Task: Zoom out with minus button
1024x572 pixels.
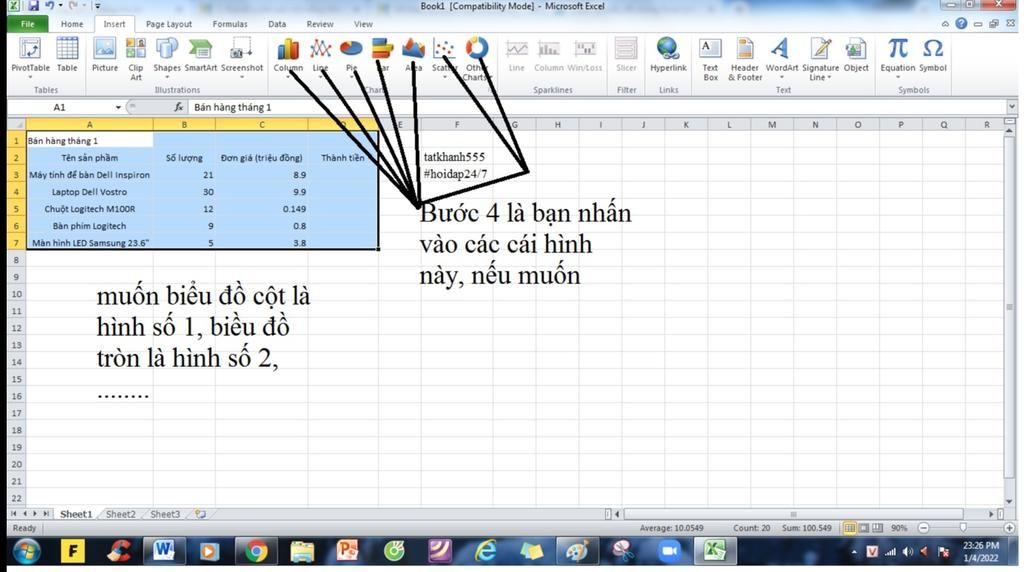Action: tap(923, 528)
